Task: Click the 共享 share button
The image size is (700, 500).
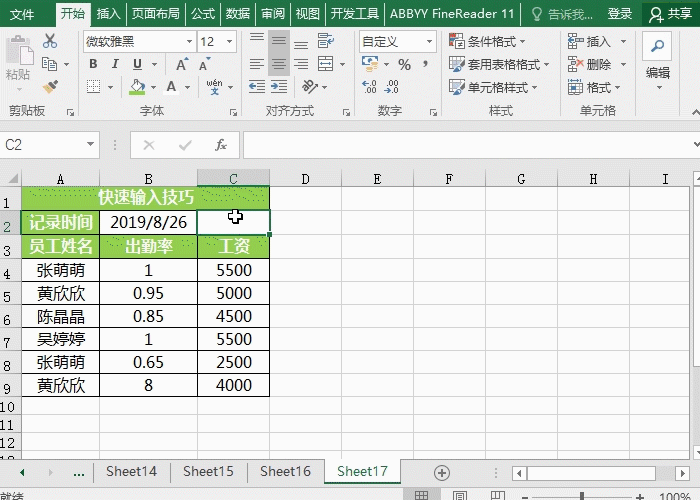Action: pos(671,14)
